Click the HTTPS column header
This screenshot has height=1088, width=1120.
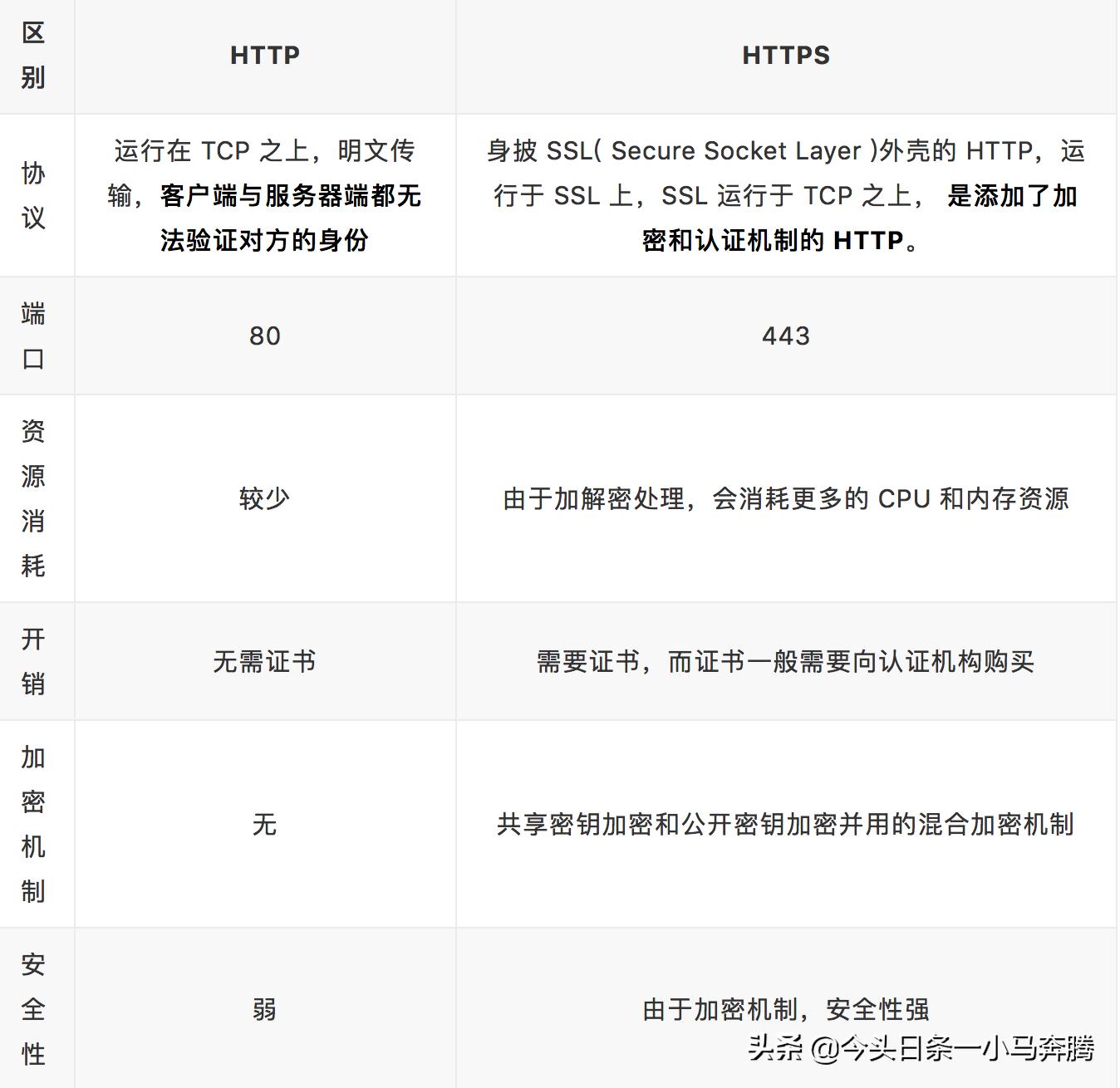click(785, 55)
